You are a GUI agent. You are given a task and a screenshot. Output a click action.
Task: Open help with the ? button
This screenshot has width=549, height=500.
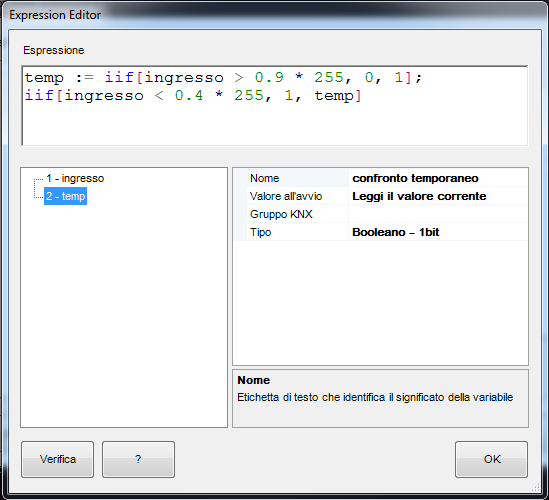(x=138, y=459)
